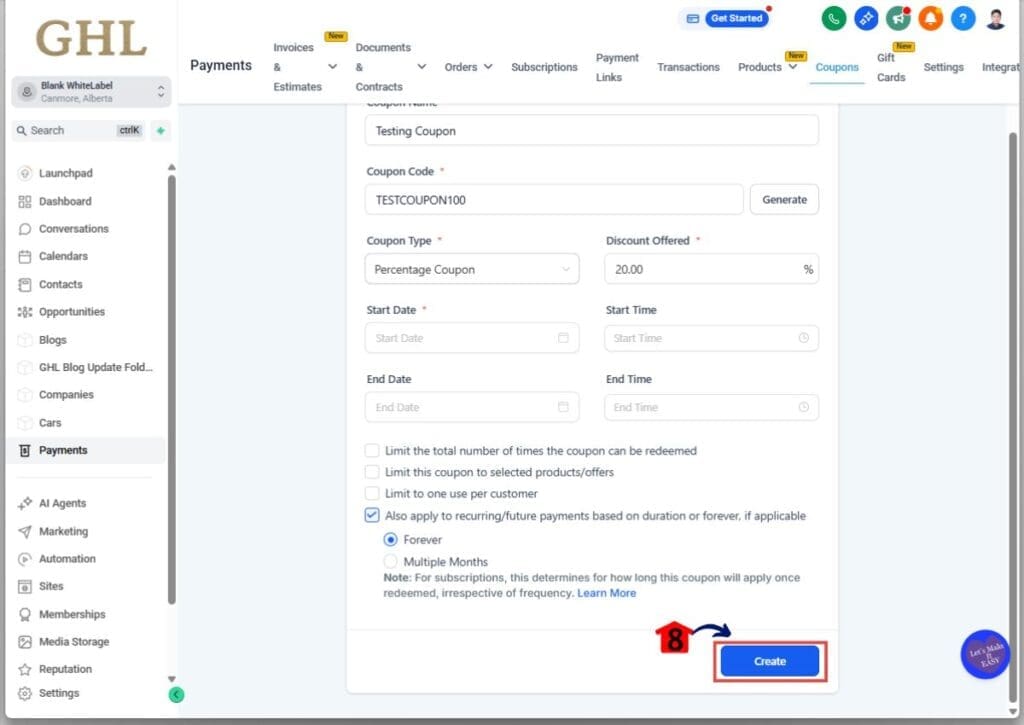Open the Conversations panel from the sidebar

[x=75, y=228]
